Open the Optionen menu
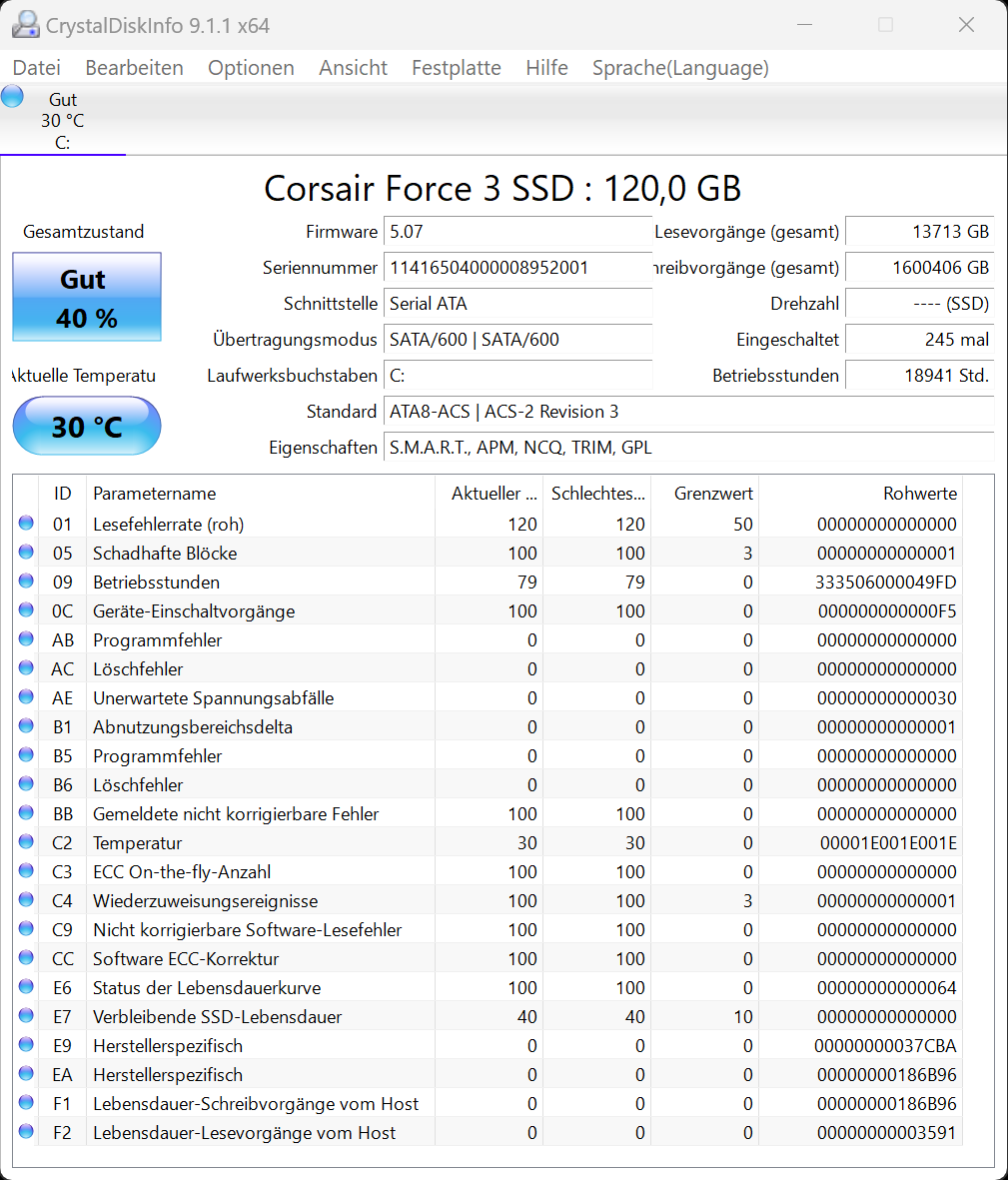 click(251, 68)
